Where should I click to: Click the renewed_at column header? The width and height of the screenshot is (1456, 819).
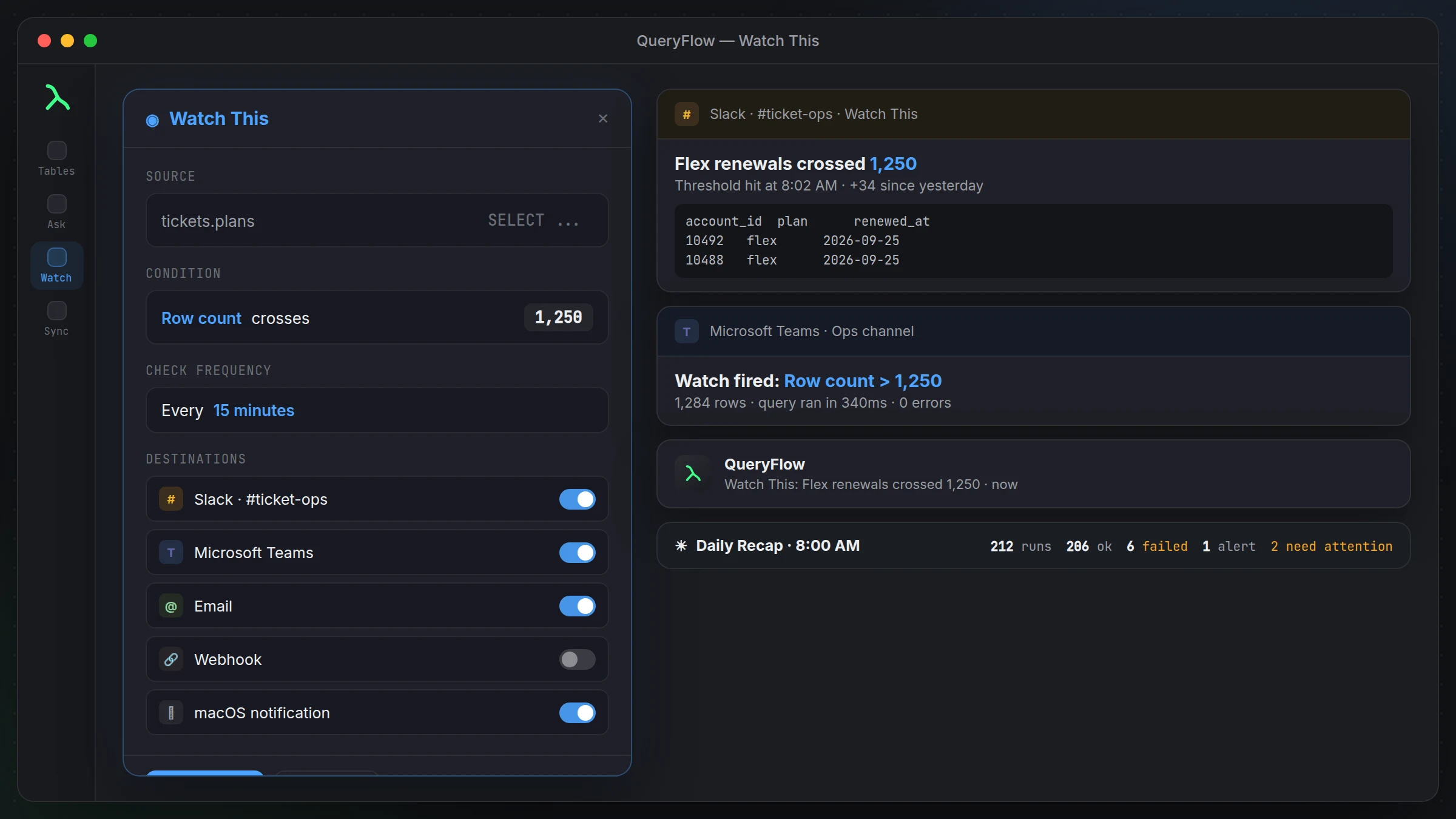click(x=891, y=221)
